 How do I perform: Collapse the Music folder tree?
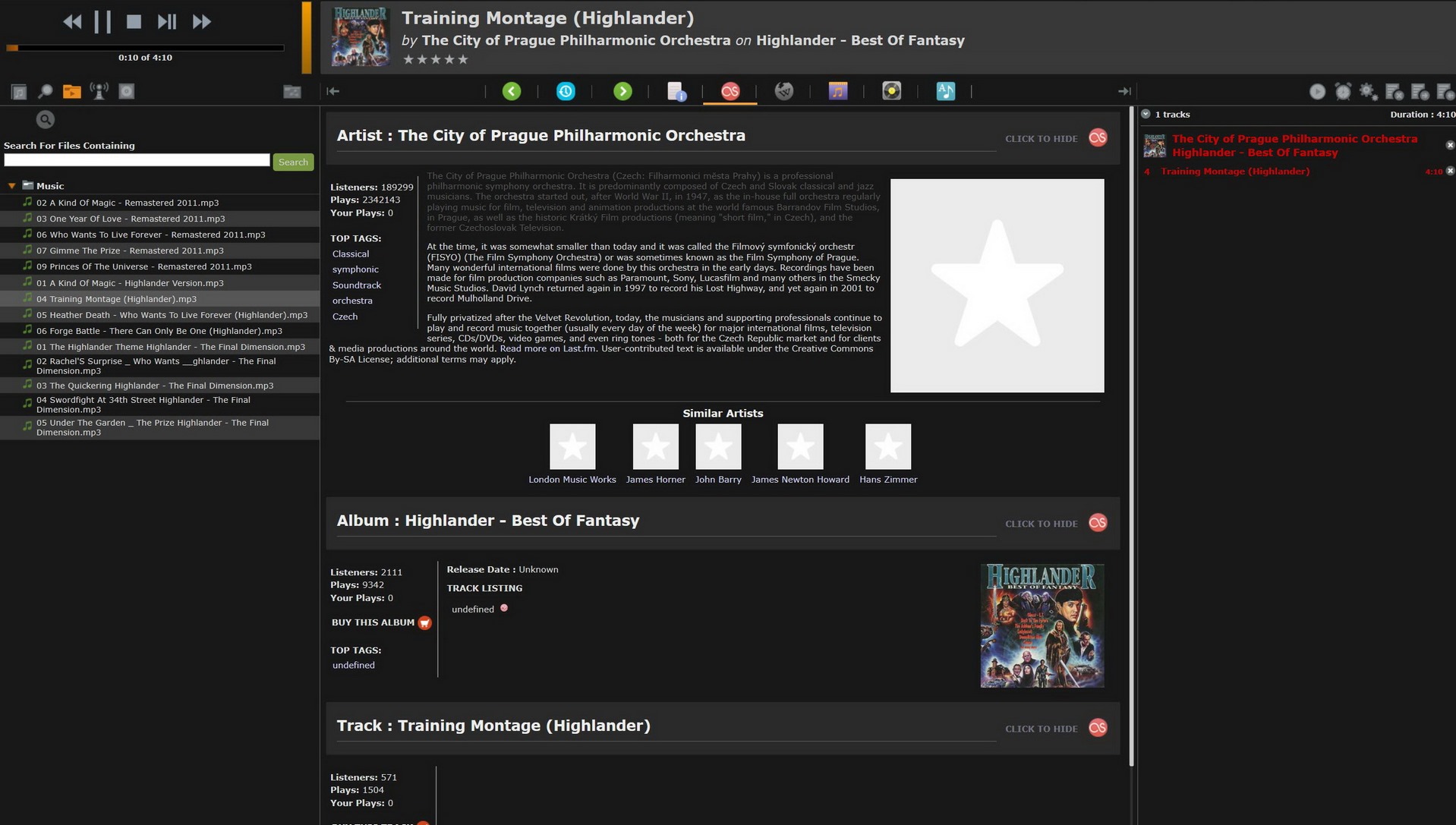tap(11, 186)
